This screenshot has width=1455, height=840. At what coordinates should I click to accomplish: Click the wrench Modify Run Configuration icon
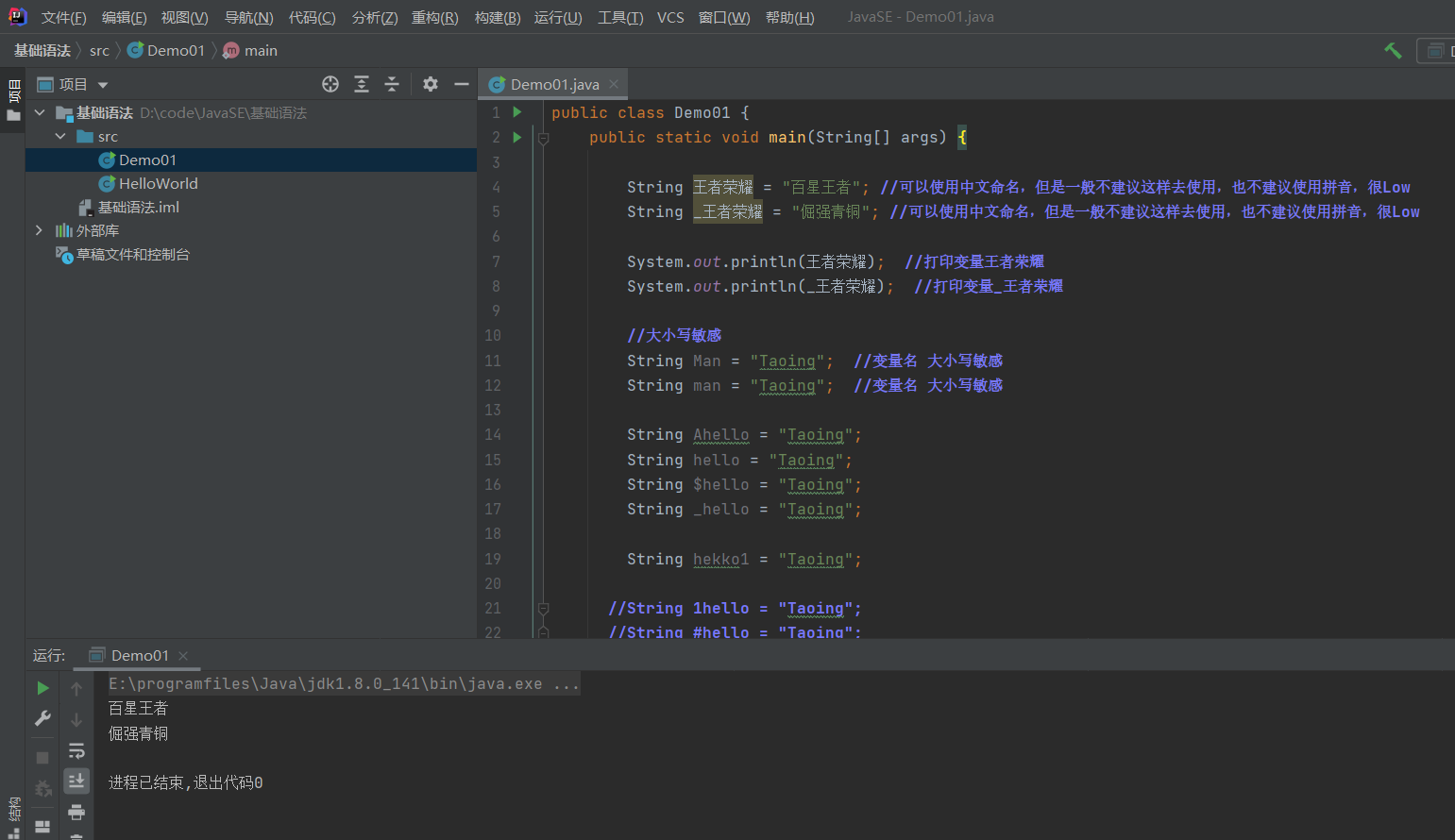coord(42,719)
